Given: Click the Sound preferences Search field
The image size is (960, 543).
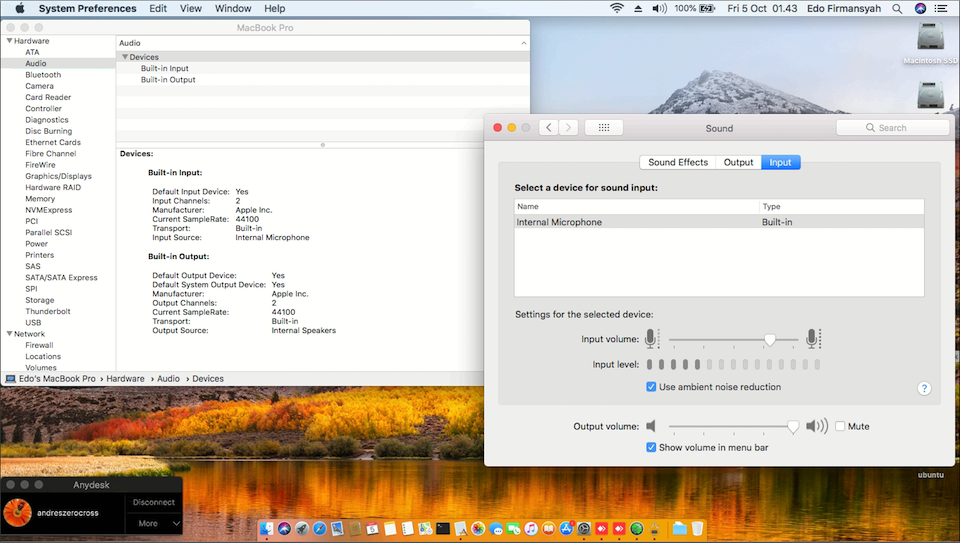Looking at the screenshot, I should coord(893,127).
